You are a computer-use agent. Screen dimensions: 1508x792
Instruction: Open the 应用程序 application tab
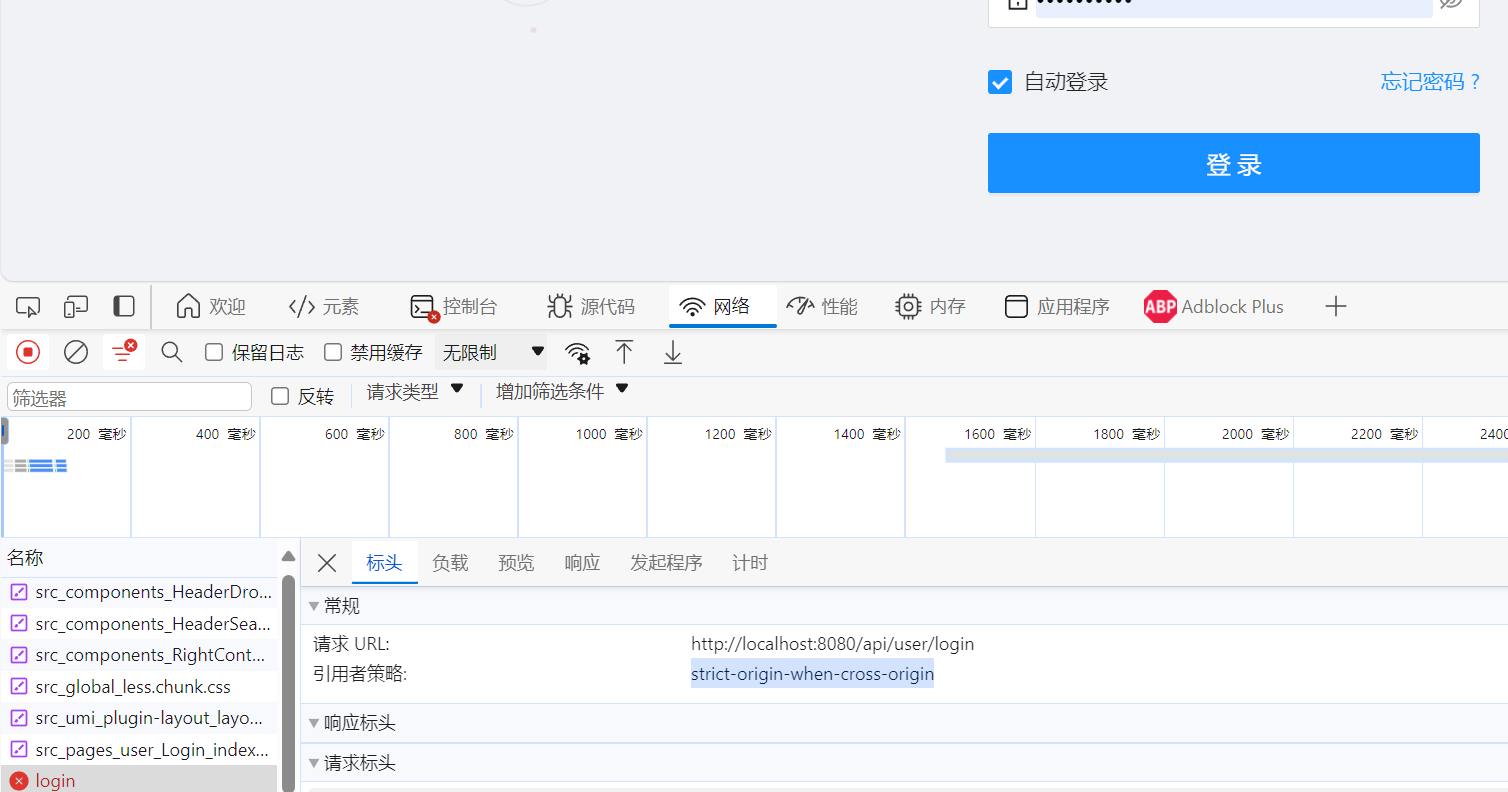click(x=1057, y=307)
